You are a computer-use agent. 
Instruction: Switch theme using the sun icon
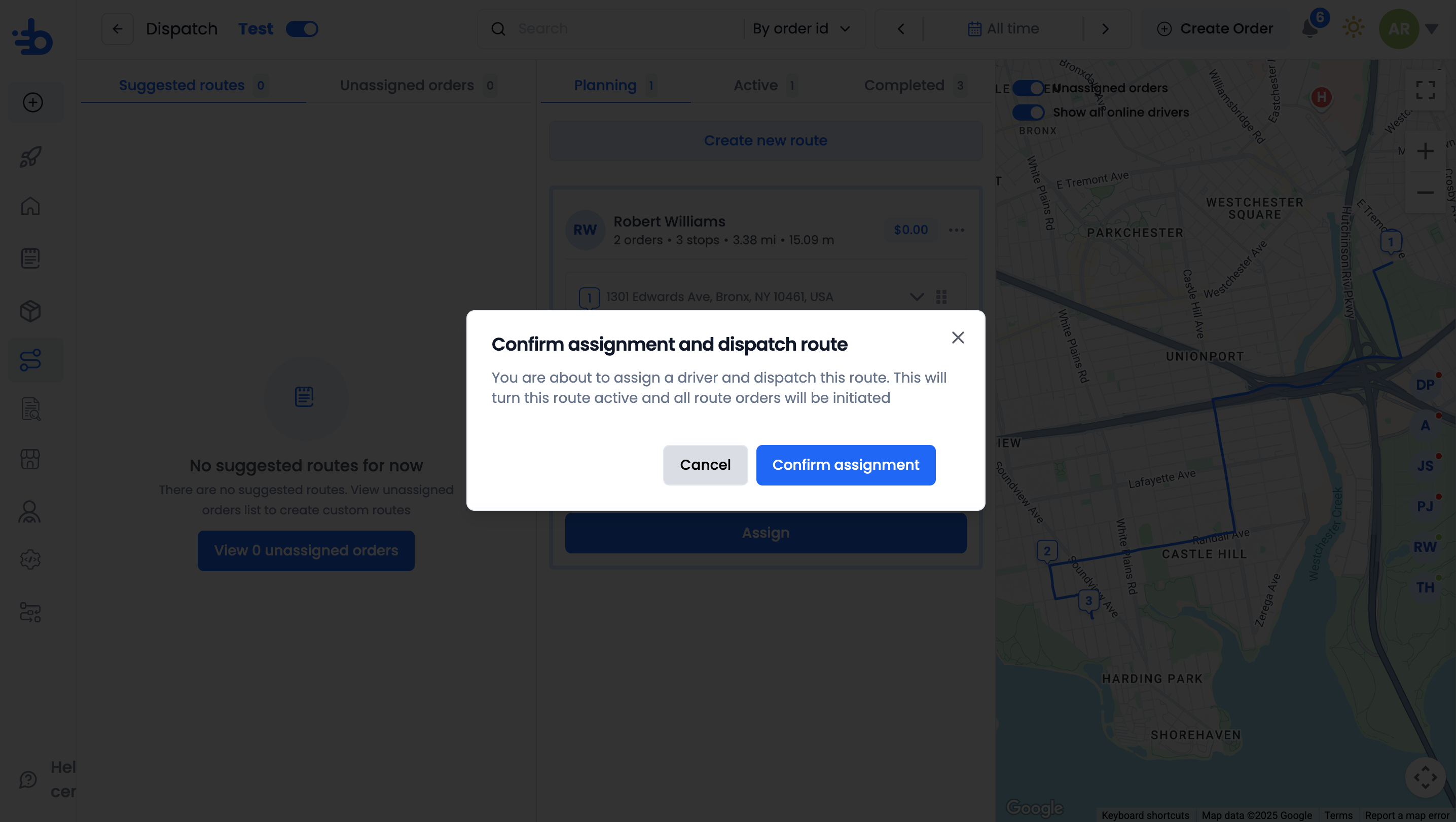(x=1353, y=27)
